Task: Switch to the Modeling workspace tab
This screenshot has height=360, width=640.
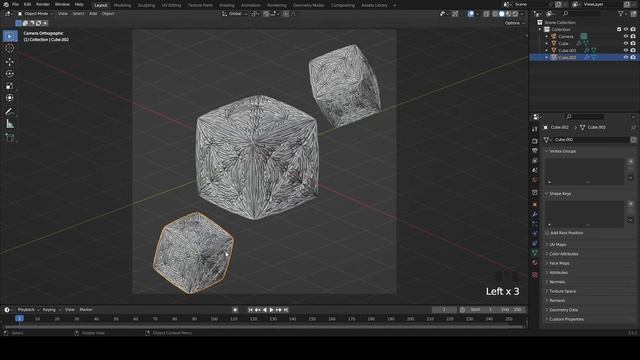Action: pos(122,5)
